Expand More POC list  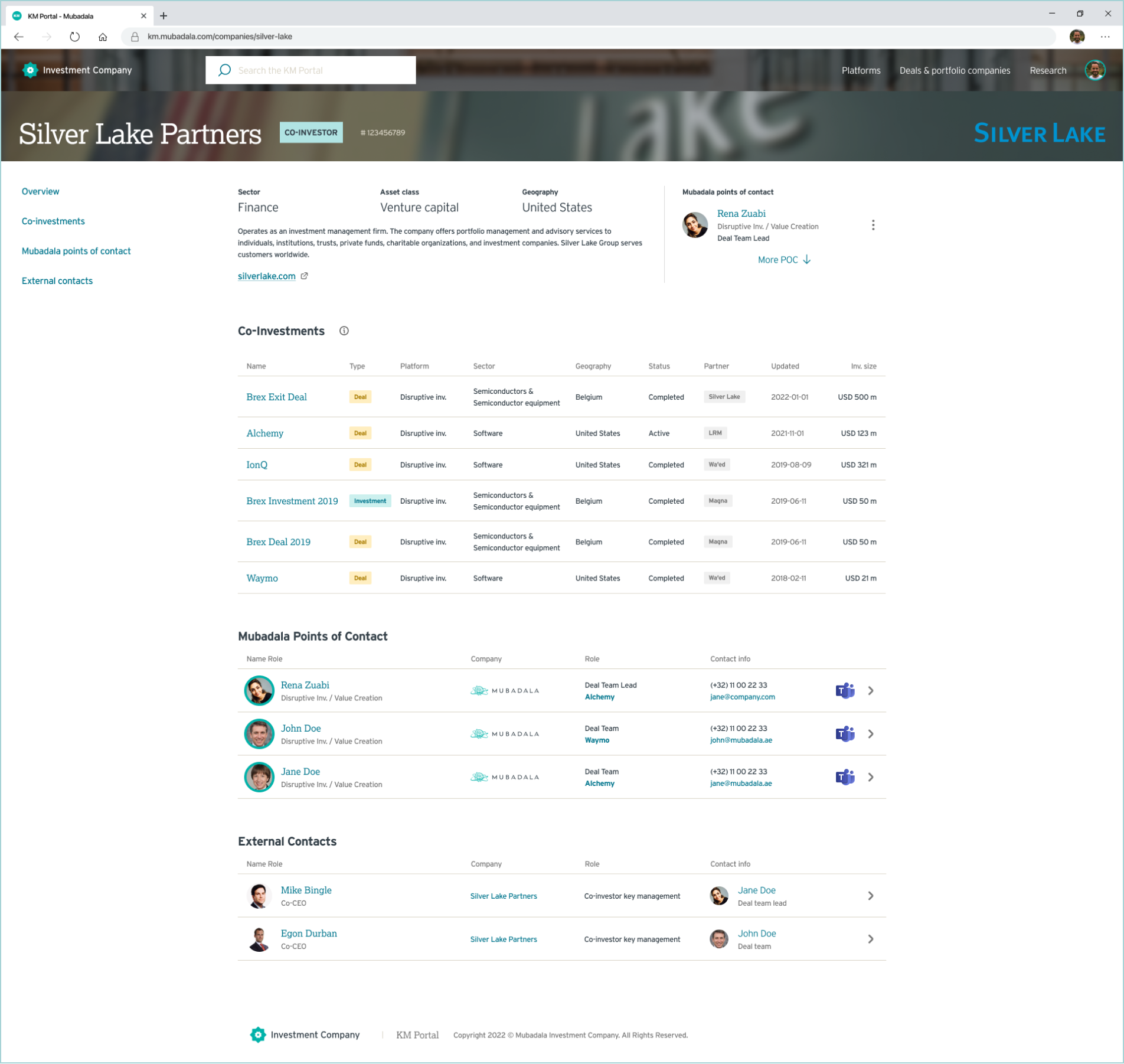click(x=783, y=260)
